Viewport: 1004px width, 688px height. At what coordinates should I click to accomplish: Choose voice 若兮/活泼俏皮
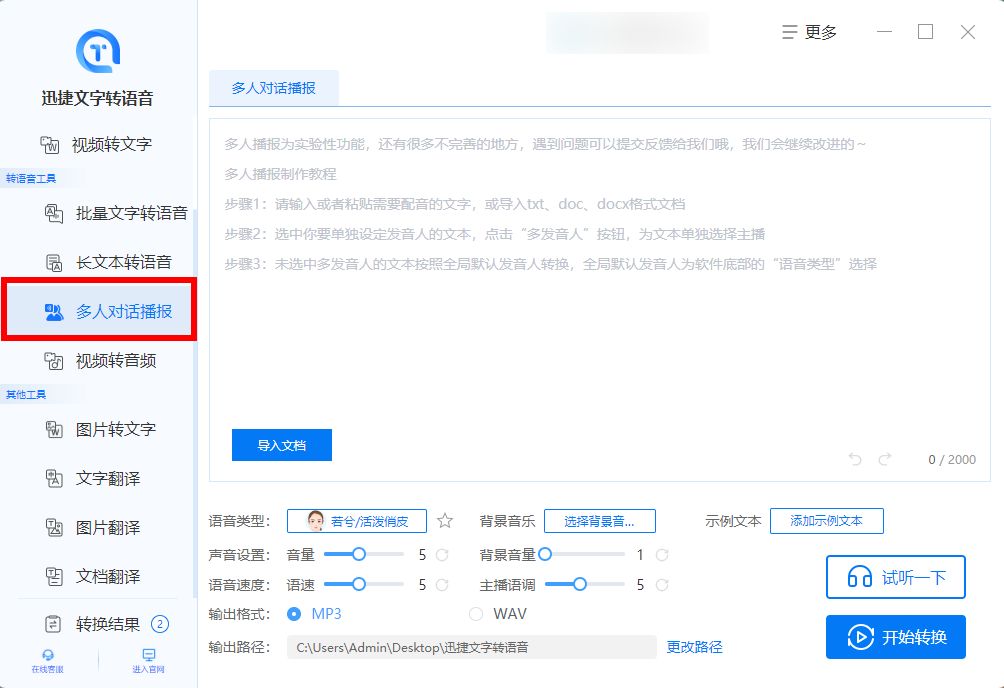(357, 521)
